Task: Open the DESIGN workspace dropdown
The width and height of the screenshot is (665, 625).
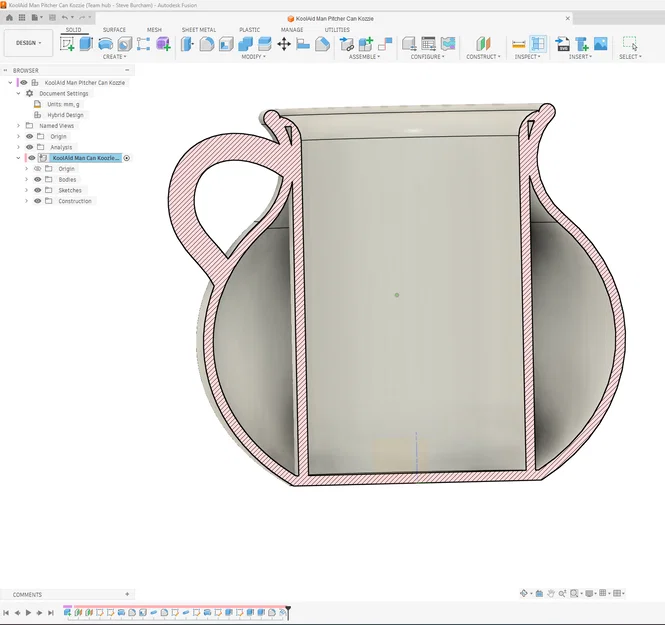Action: 28,43
